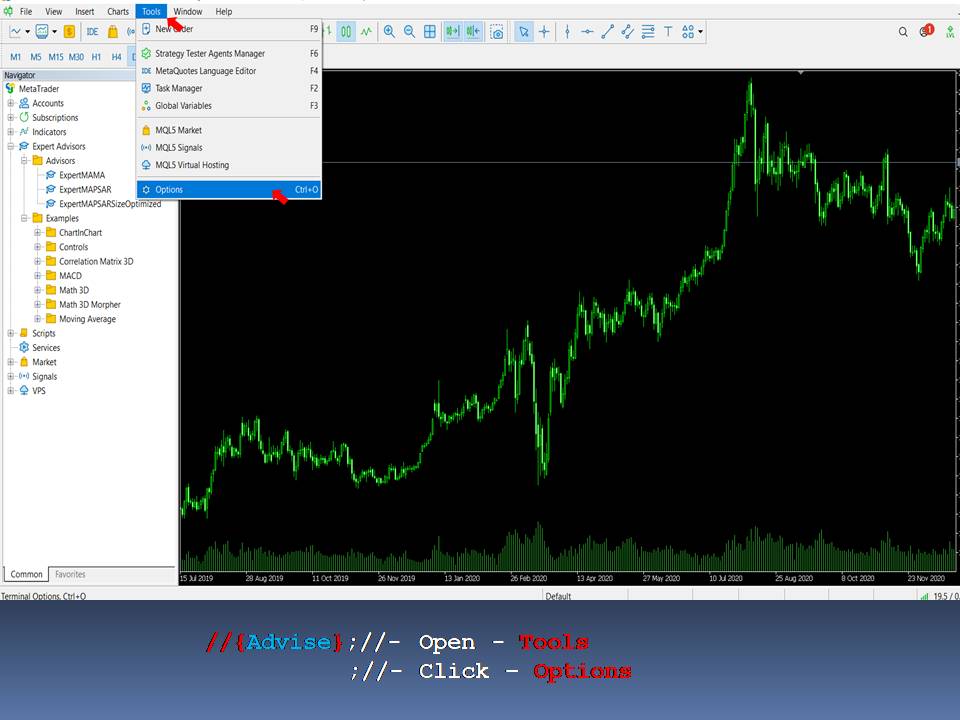Open the Charts menu
Viewport: 960px width, 720px height.
(118, 11)
